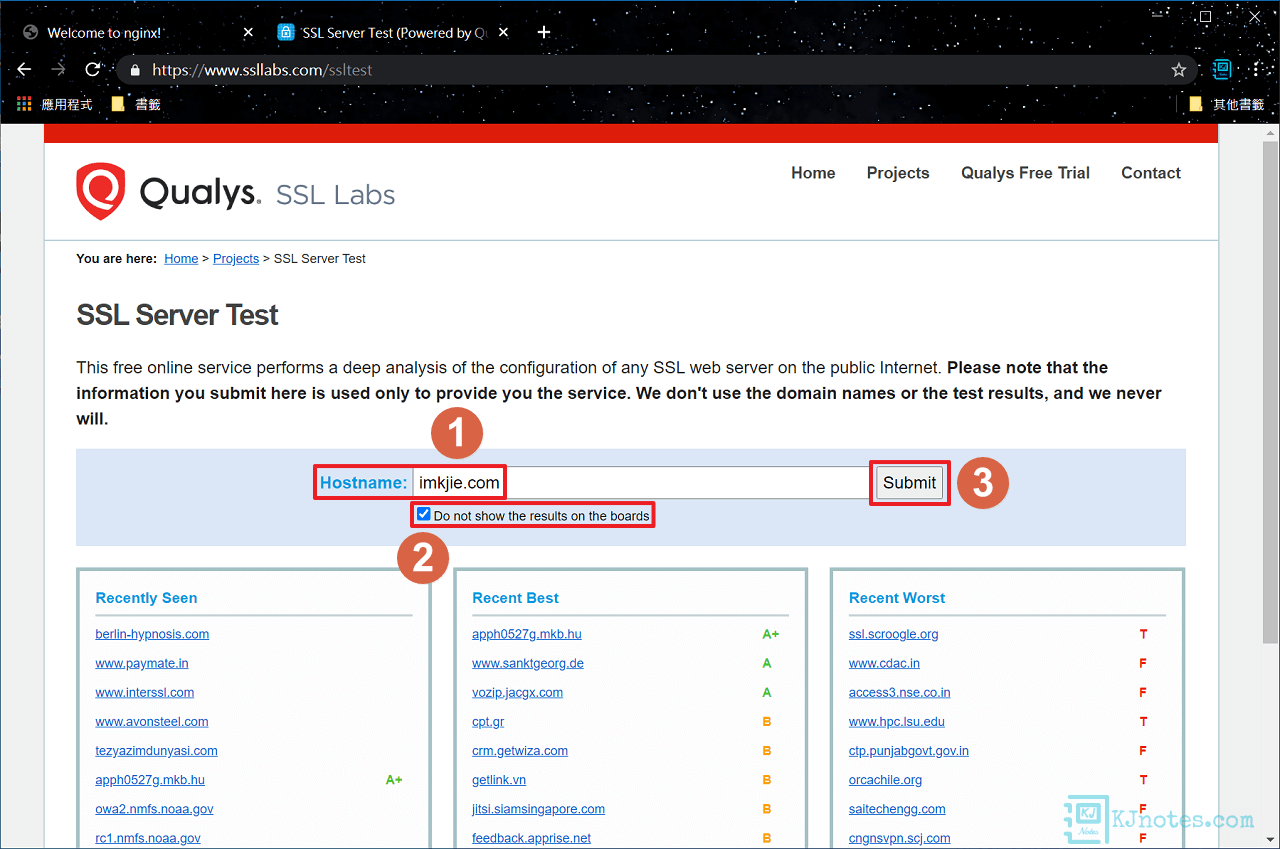Open the browser extension icon beside the star
The width and height of the screenshot is (1280, 849).
1222,69
